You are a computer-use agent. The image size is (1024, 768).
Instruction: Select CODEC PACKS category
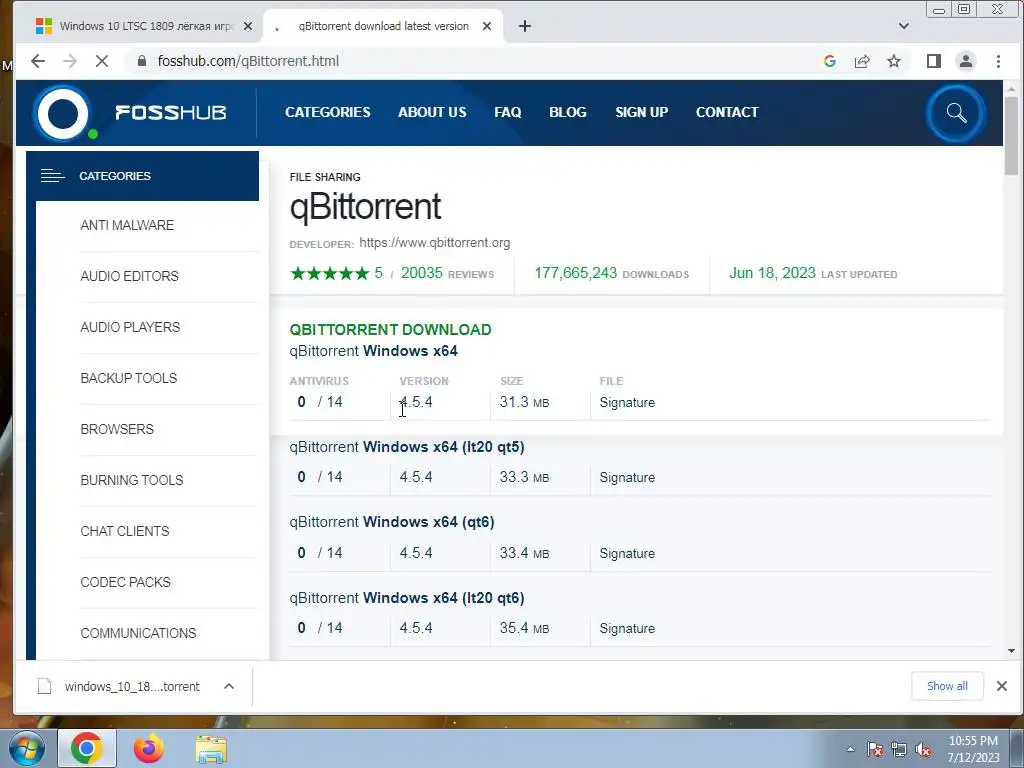coord(125,582)
